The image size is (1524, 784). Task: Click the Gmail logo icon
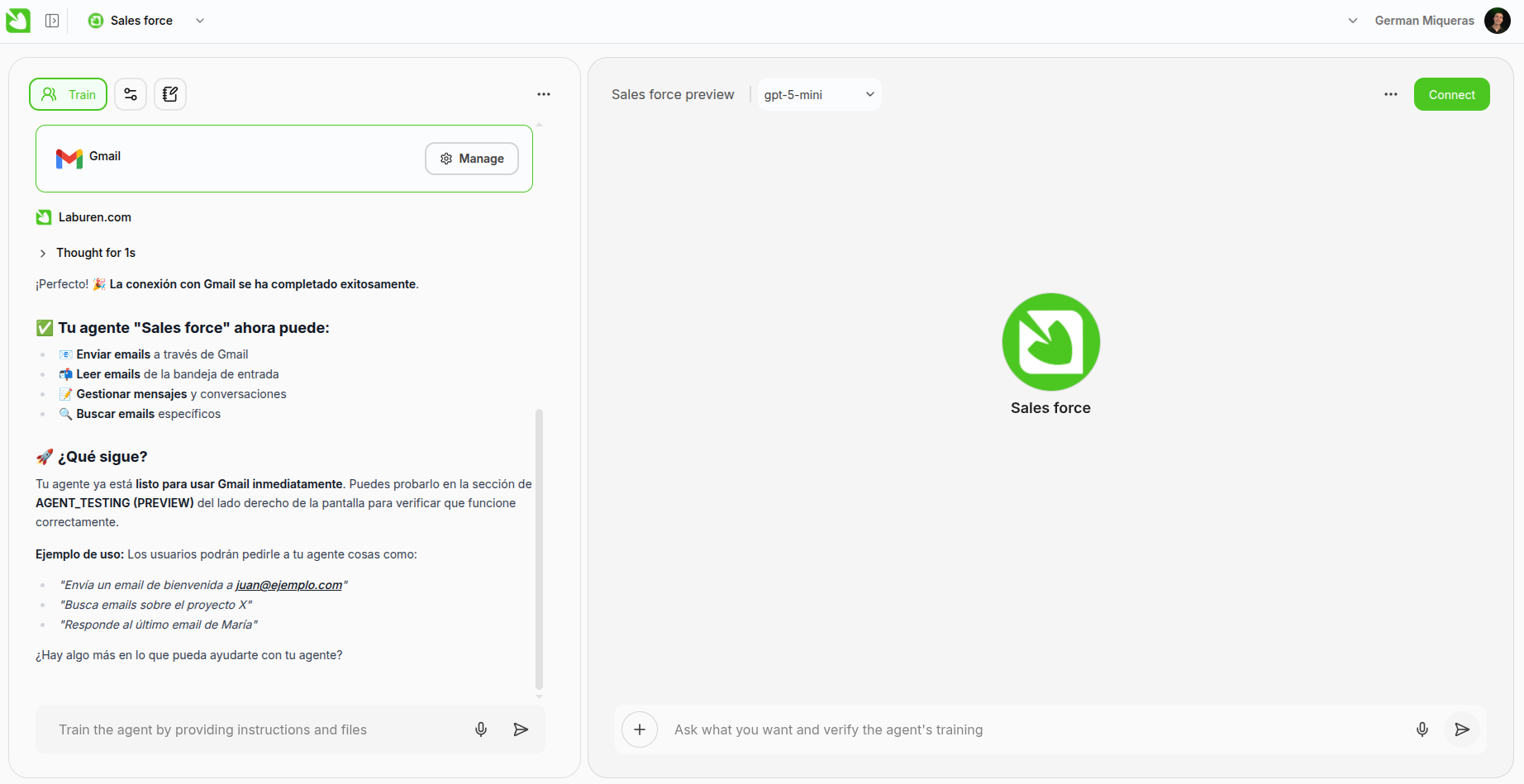point(69,159)
